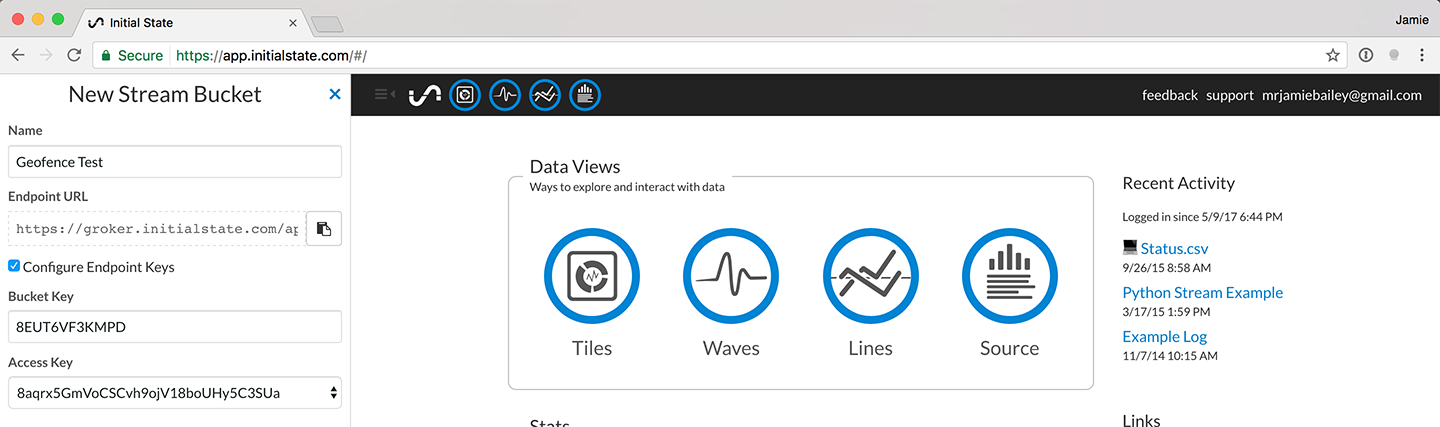Click the small Waves icon in top navbar

pos(505,95)
